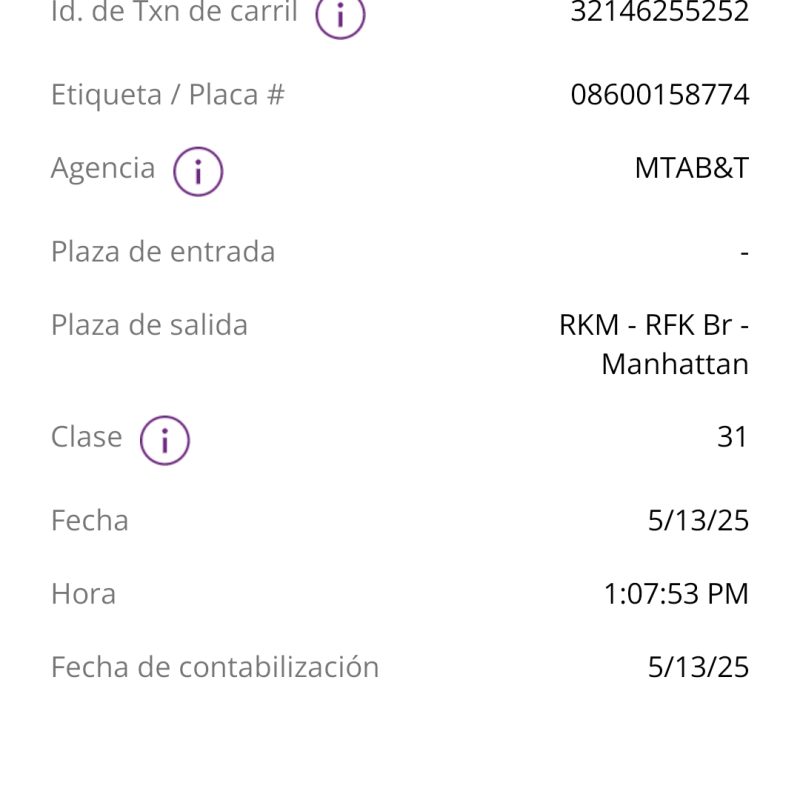Tap the Clase label text

tap(87, 437)
